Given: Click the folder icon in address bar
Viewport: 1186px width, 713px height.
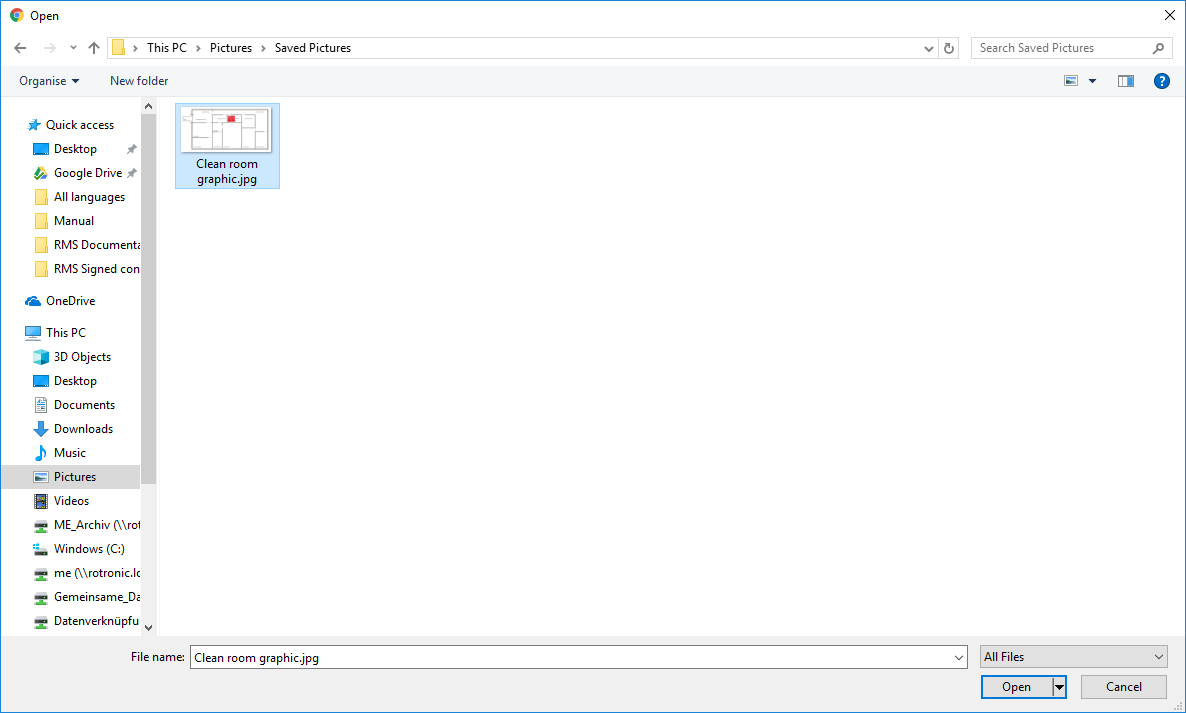Looking at the screenshot, I should coord(119,48).
